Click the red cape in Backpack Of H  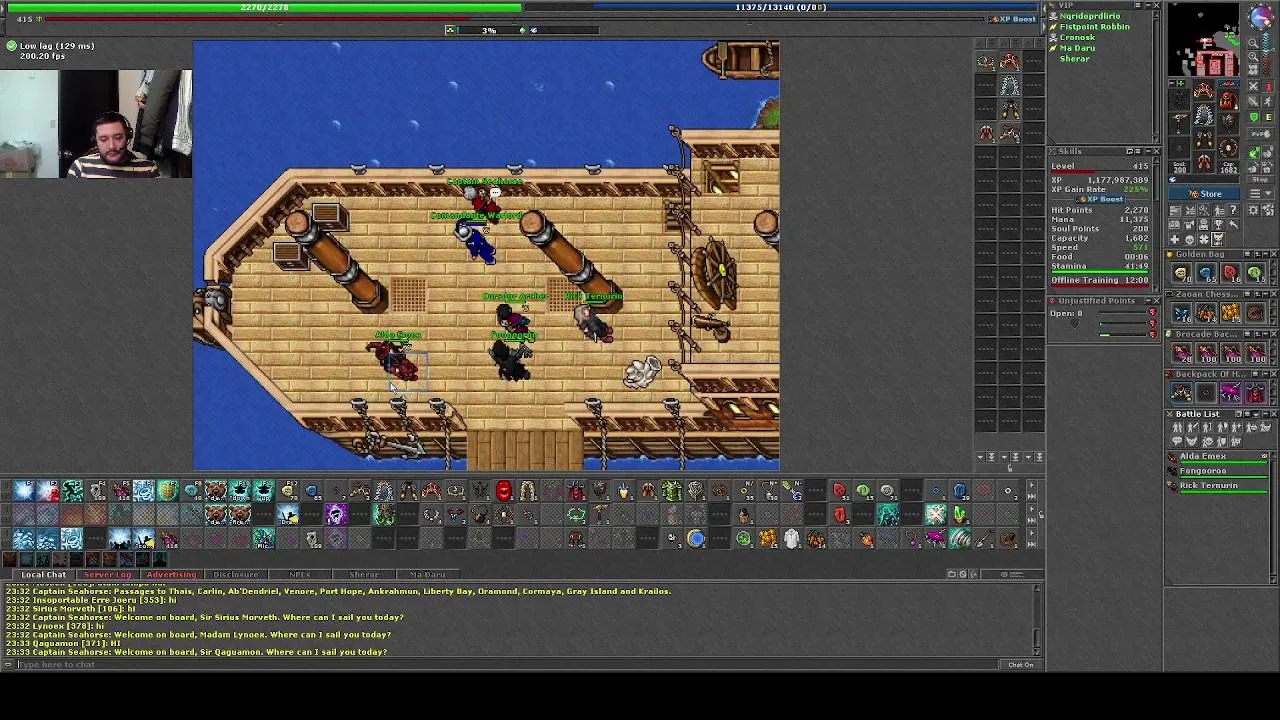pos(1255,393)
